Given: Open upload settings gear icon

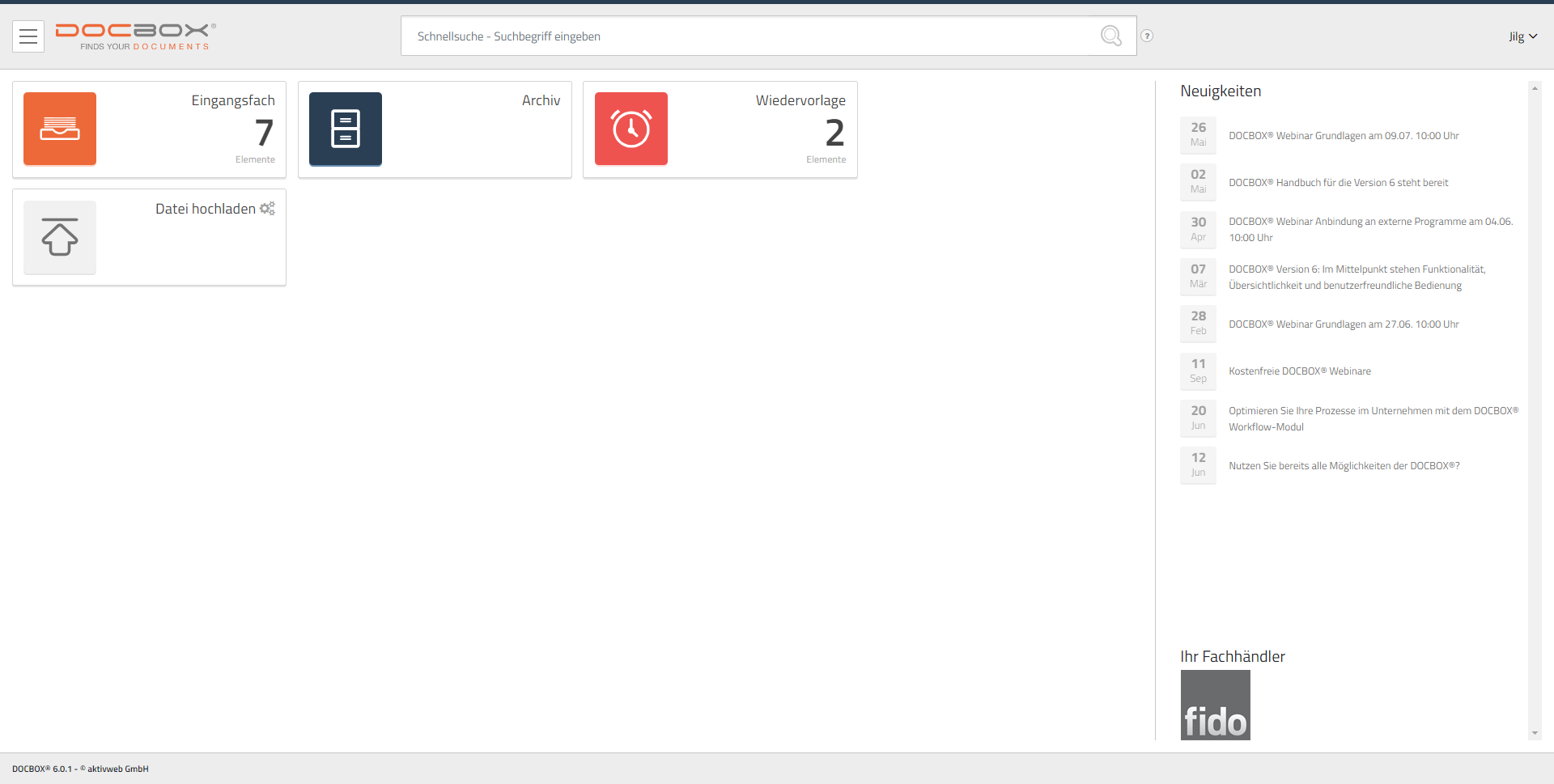Looking at the screenshot, I should click(x=267, y=209).
